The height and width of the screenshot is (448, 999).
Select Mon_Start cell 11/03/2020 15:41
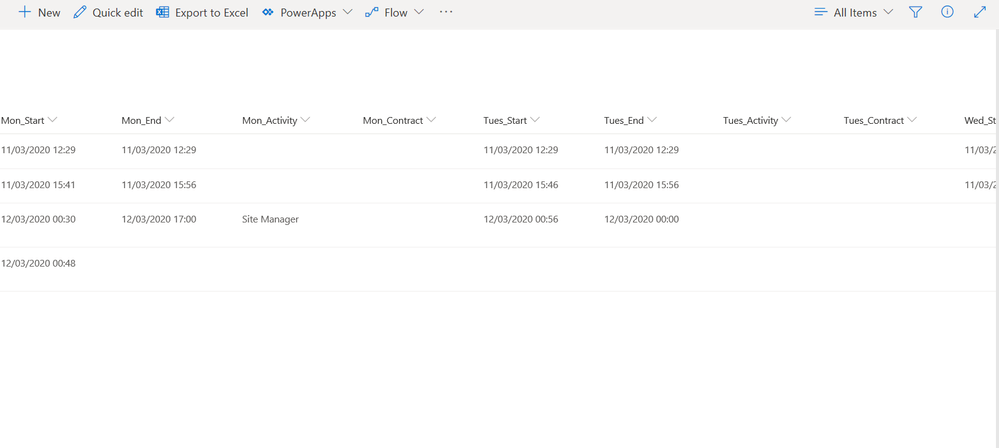click(x=38, y=185)
